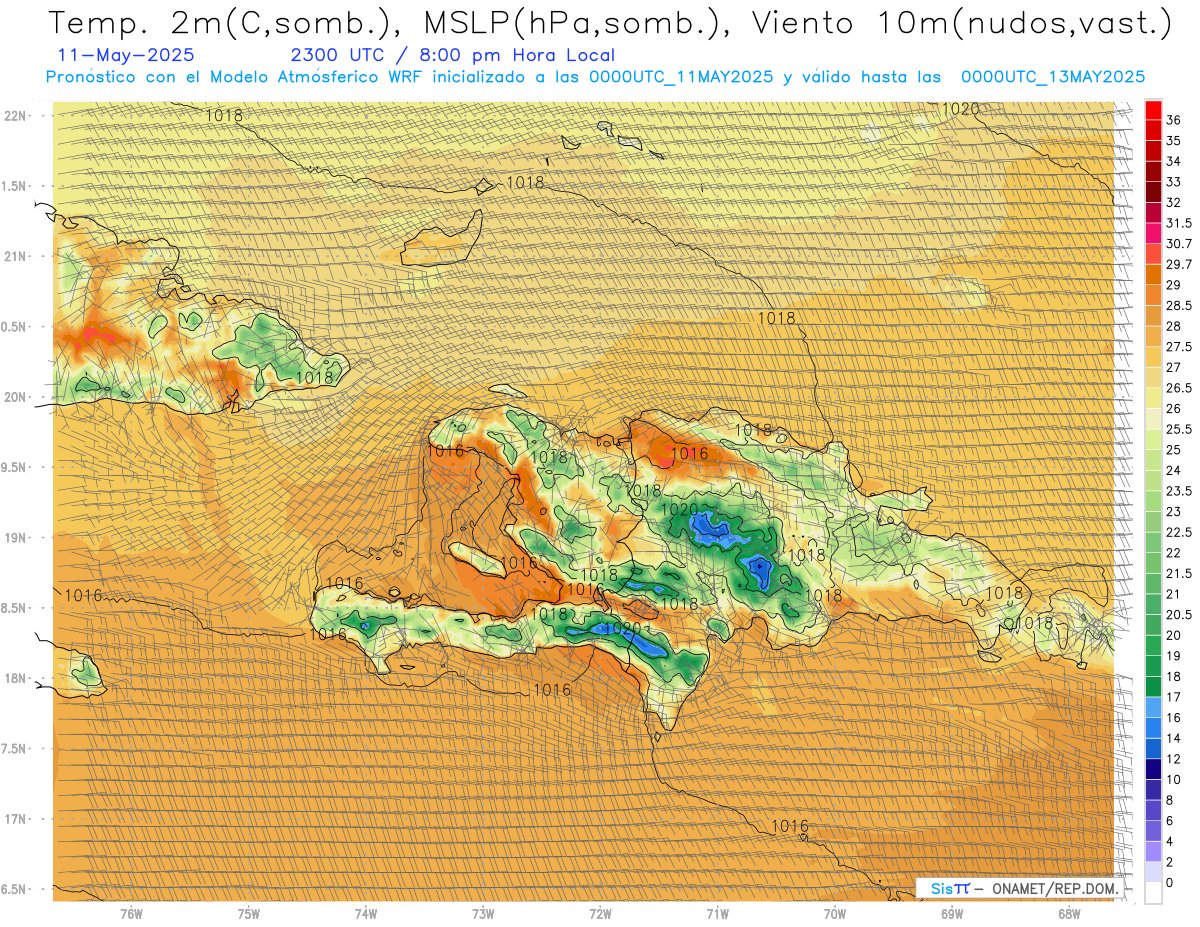1200x927 pixels.
Task: Click the legend value '23.5'
Action: pyautogui.click(x=1179, y=491)
